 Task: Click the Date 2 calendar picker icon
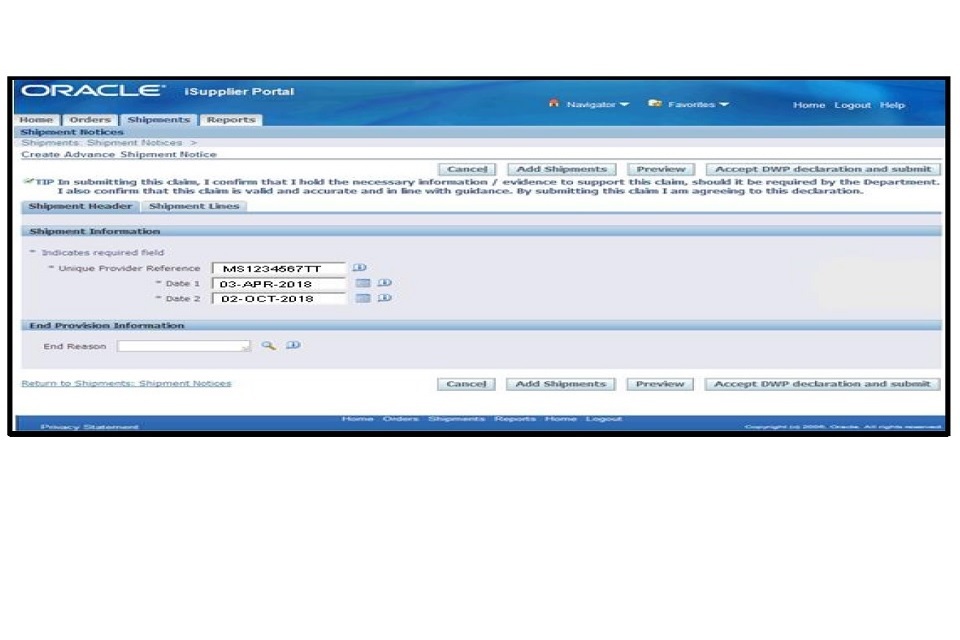pos(364,299)
